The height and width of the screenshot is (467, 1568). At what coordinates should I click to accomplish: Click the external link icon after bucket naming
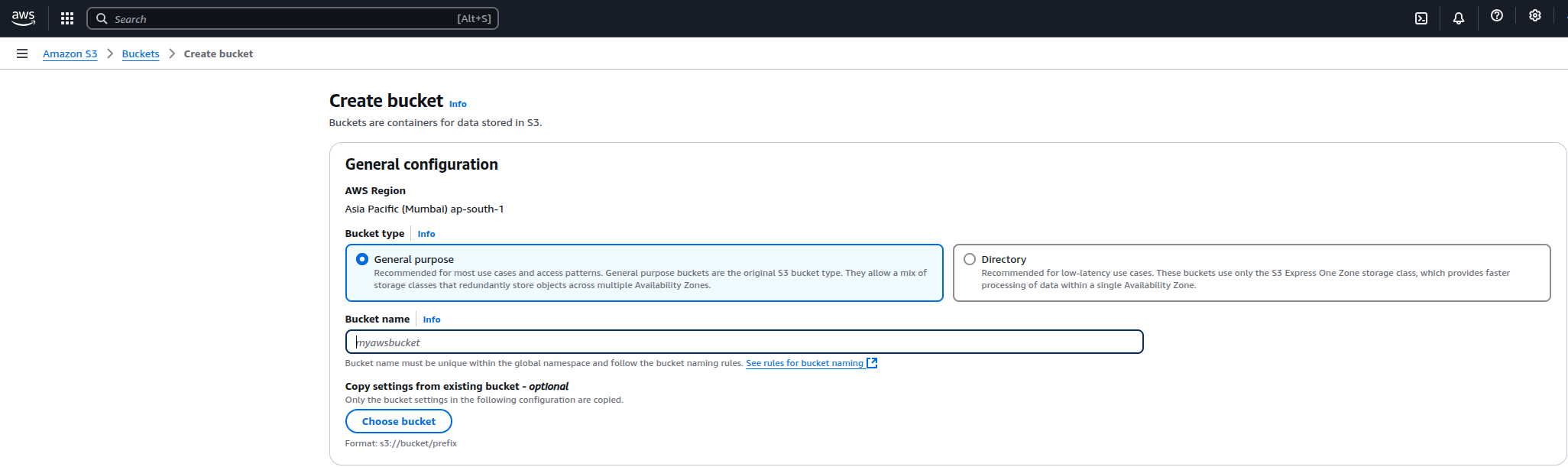[872, 363]
